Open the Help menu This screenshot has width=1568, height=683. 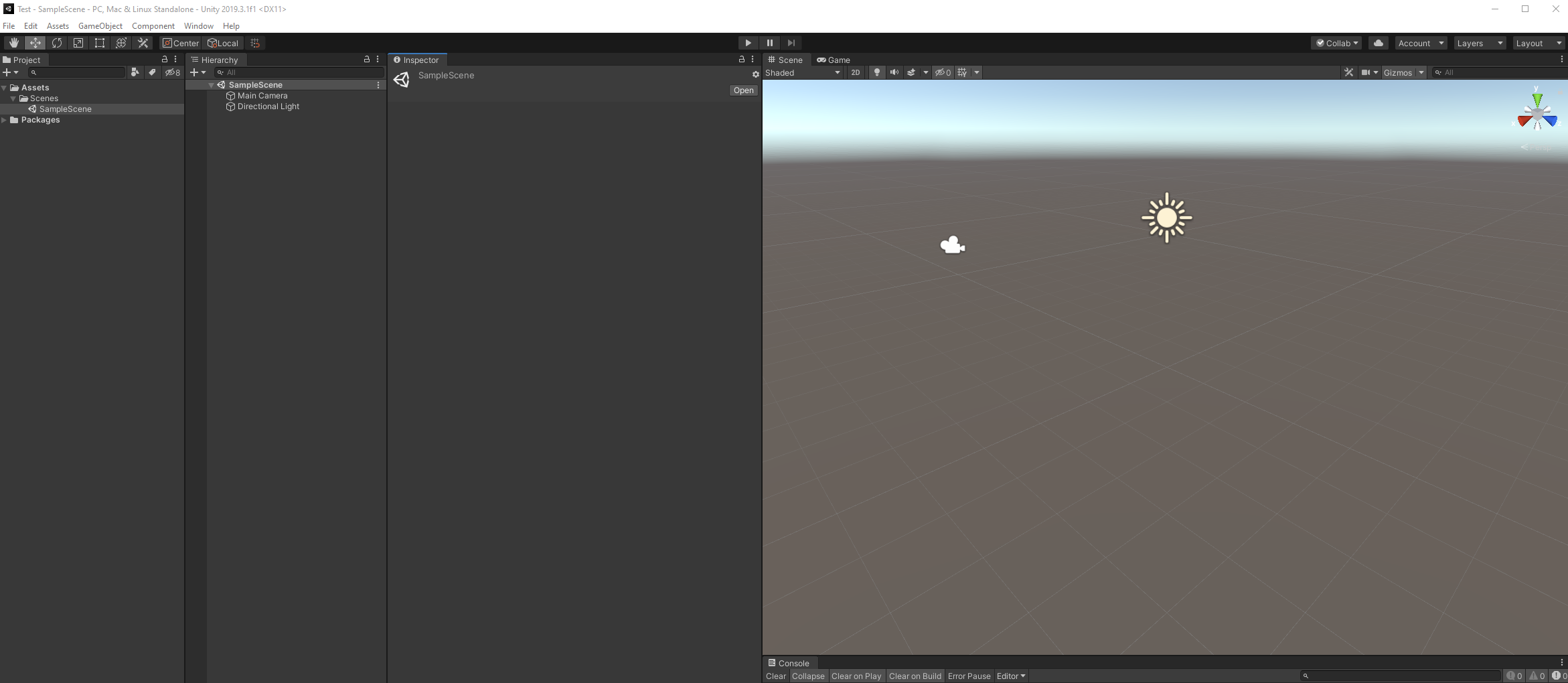click(x=231, y=26)
